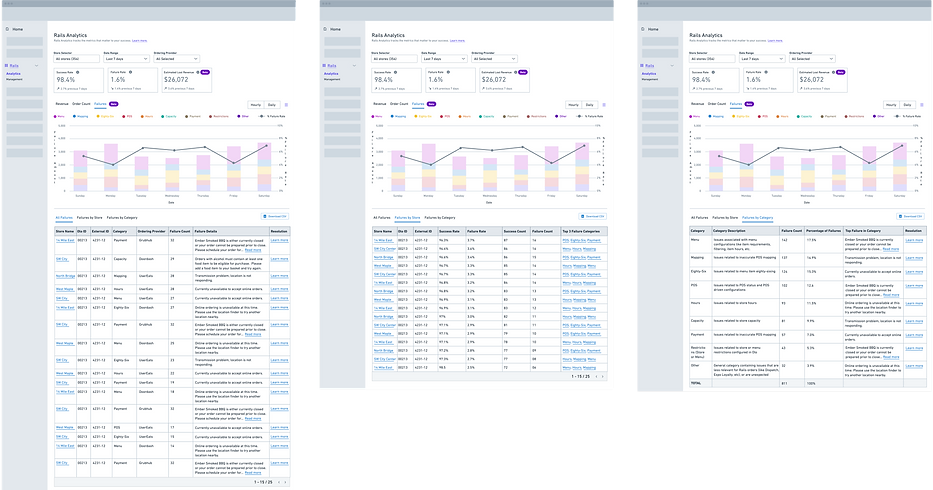Click Rails sidebar icon in All Failures mockup
This screenshot has height=490, width=933.
coord(7,65)
